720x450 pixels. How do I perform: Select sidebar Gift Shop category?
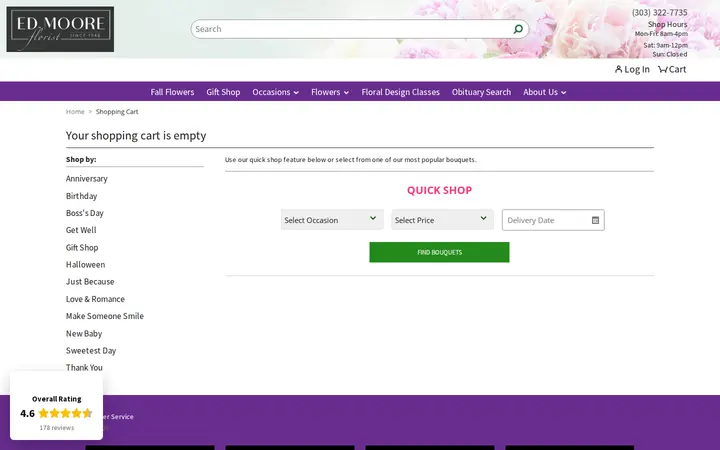pos(82,248)
